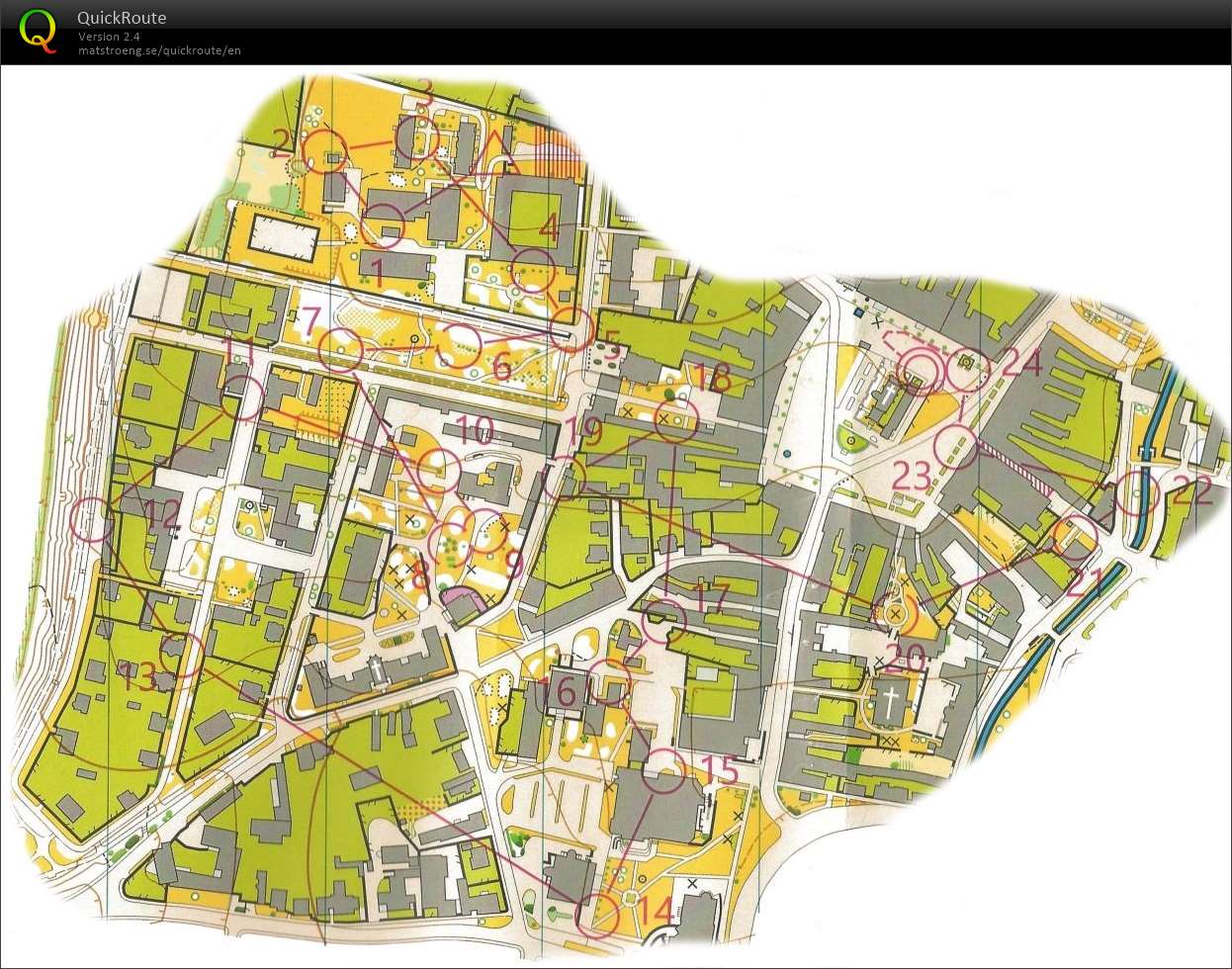1232x969 pixels.
Task: Click control circle 12 at the west edge
Action: tap(93, 518)
